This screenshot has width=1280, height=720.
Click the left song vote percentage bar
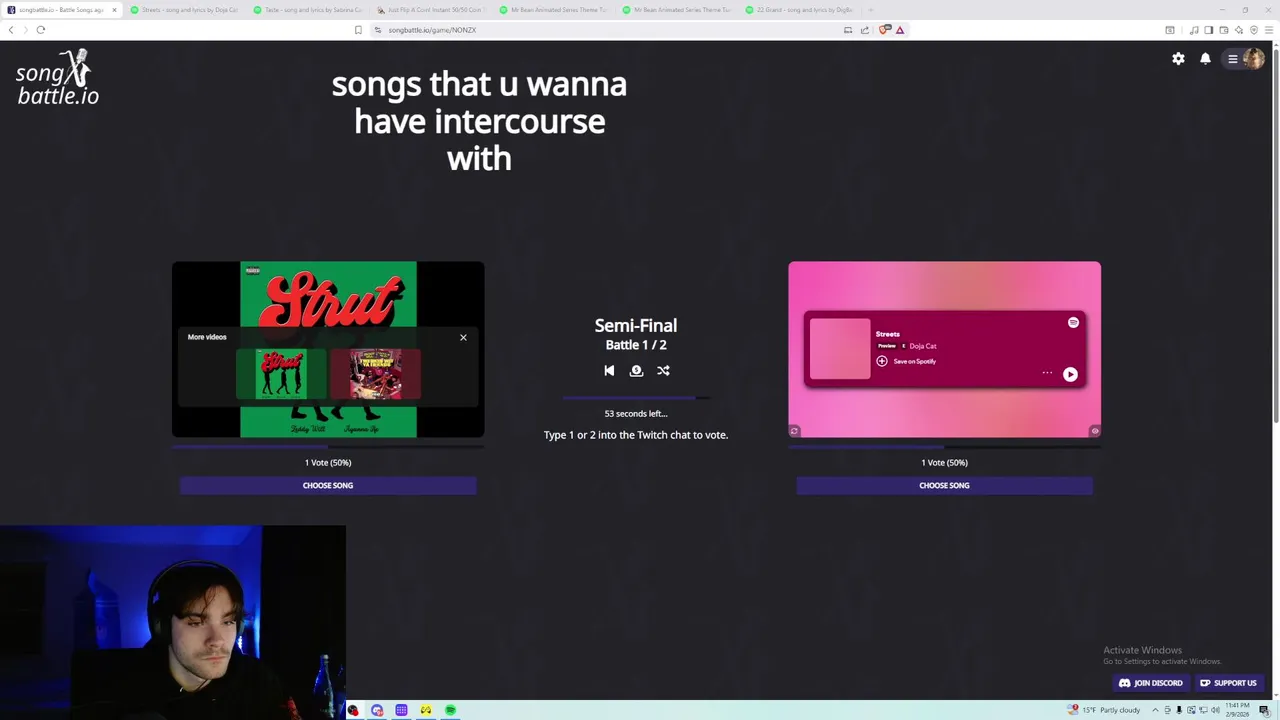328,447
